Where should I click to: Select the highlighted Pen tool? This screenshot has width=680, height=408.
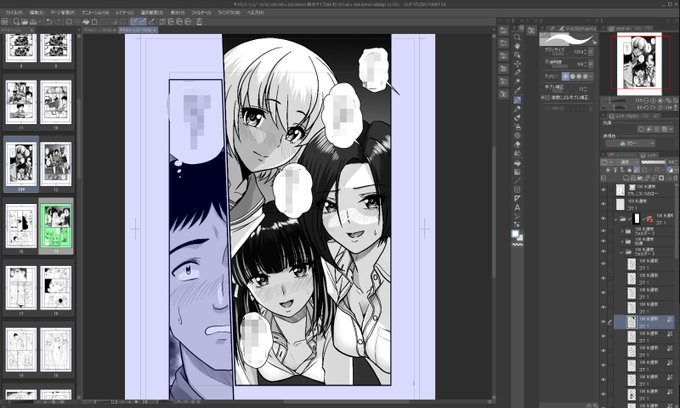517,100
